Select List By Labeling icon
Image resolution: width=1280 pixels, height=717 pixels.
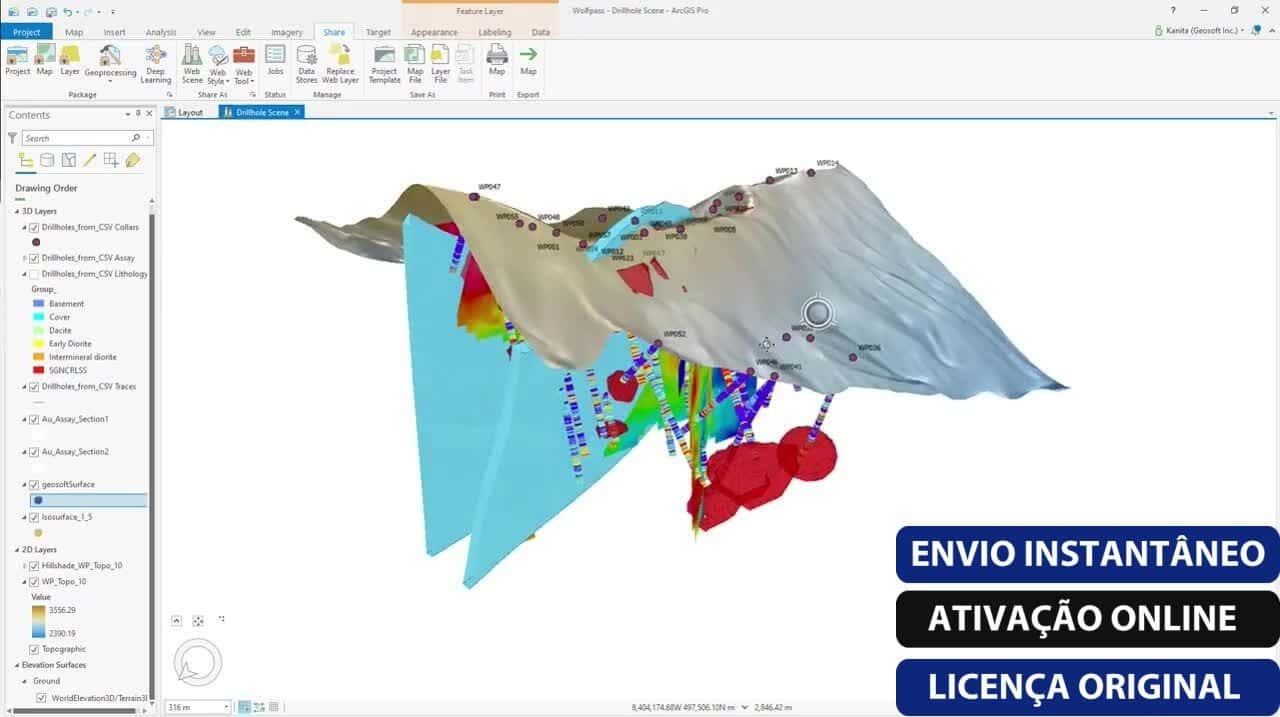132,160
